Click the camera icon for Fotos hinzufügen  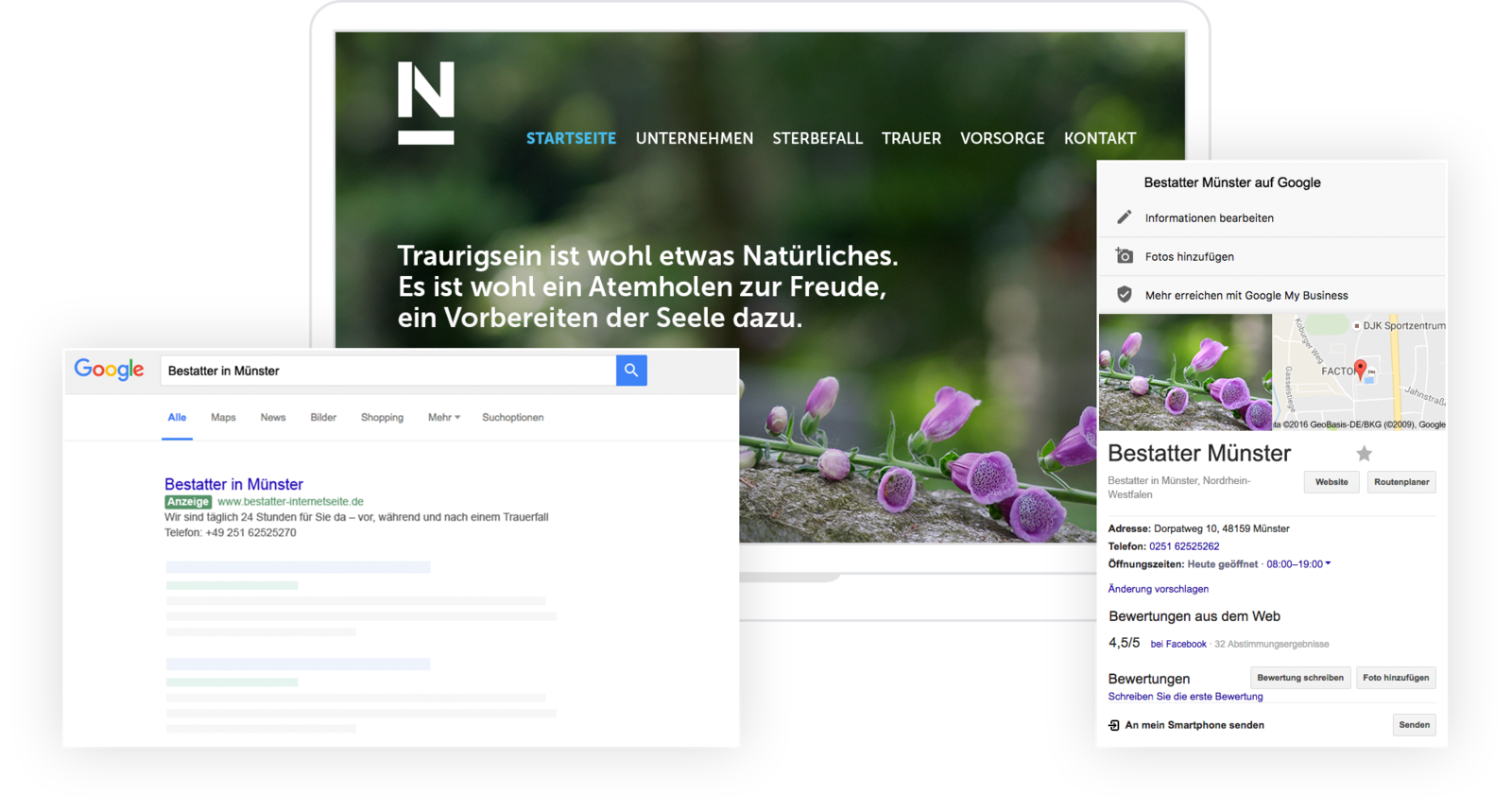(x=1124, y=256)
